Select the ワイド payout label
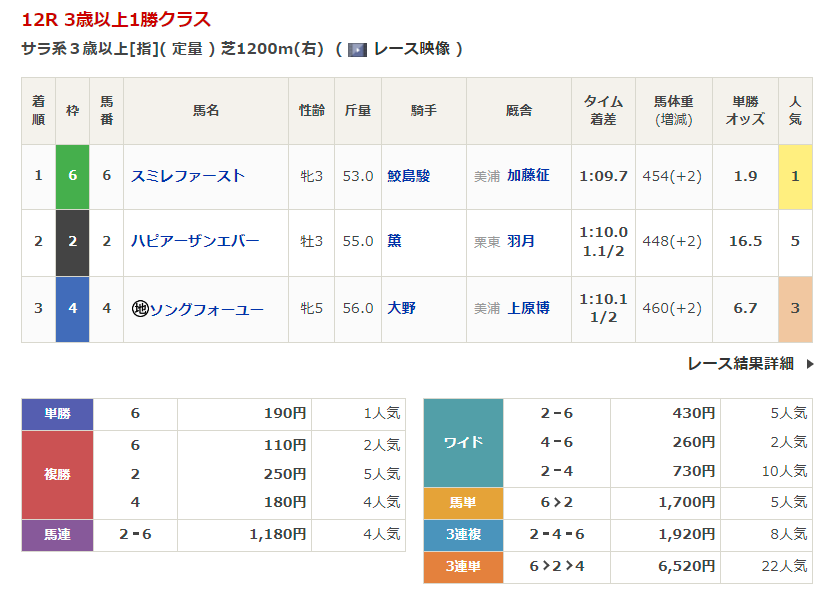The width and height of the screenshot is (833, 595). pos(463,442)
